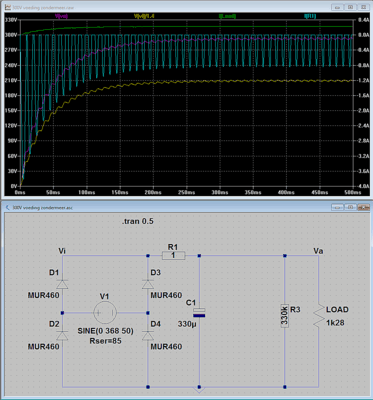This screenshot has width=373, height=400.
Task: Click the yellow V(vi)/1.4 trace label
Action: click(x=143, y=16)
